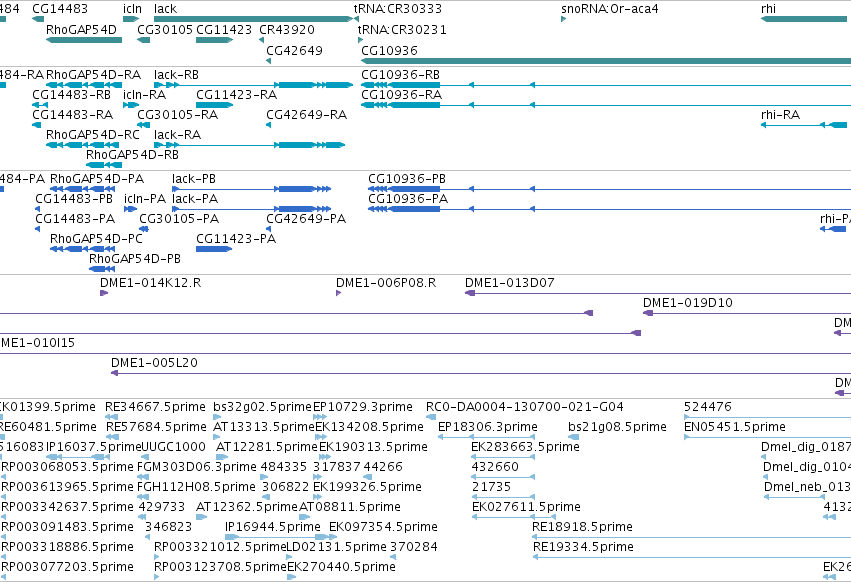Click the FGM303D06.3prime EST label
This screenshot has width=851, height=582.
click(196, 467)
